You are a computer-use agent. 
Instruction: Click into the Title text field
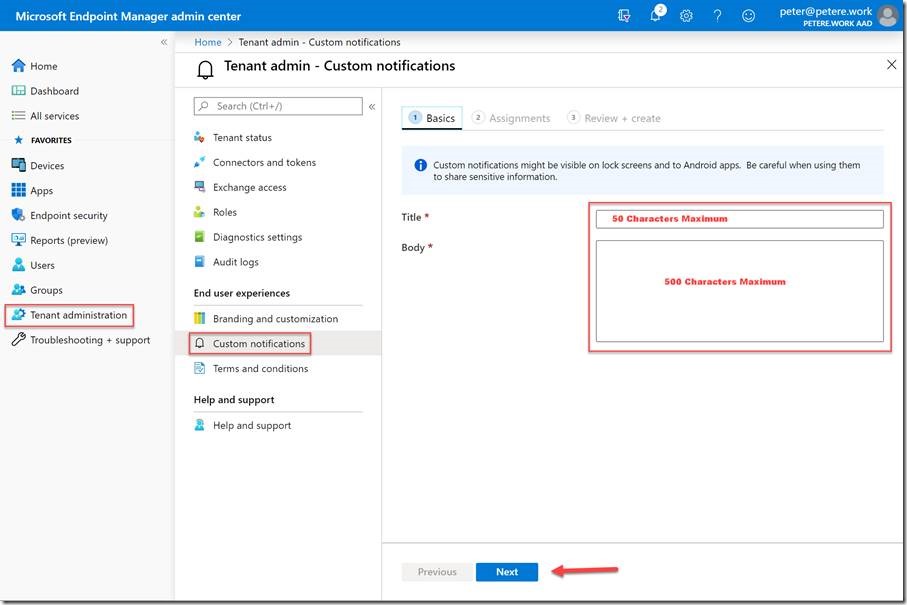(739, 219)
